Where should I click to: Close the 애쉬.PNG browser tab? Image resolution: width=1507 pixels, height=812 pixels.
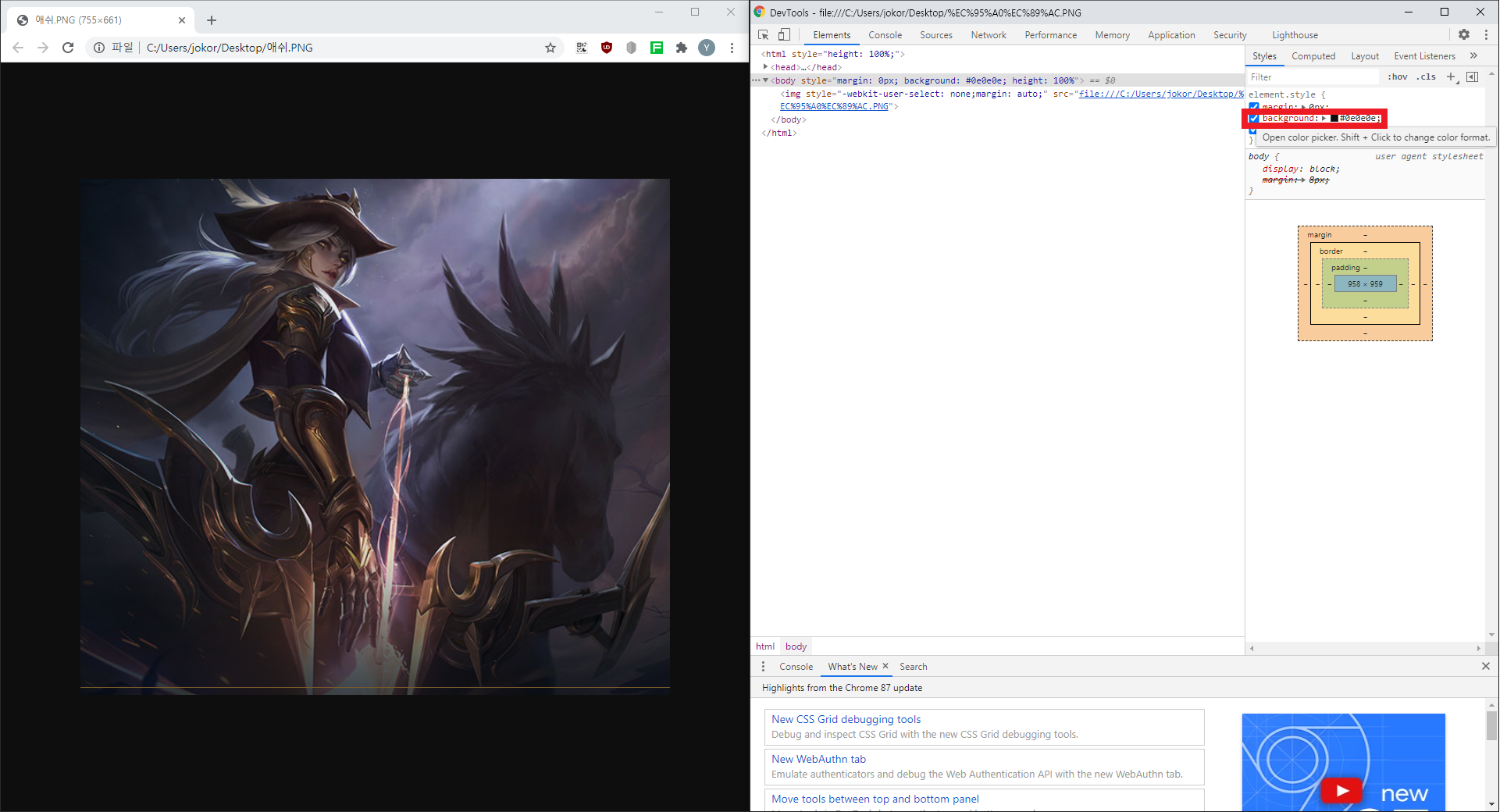point(182,20)
